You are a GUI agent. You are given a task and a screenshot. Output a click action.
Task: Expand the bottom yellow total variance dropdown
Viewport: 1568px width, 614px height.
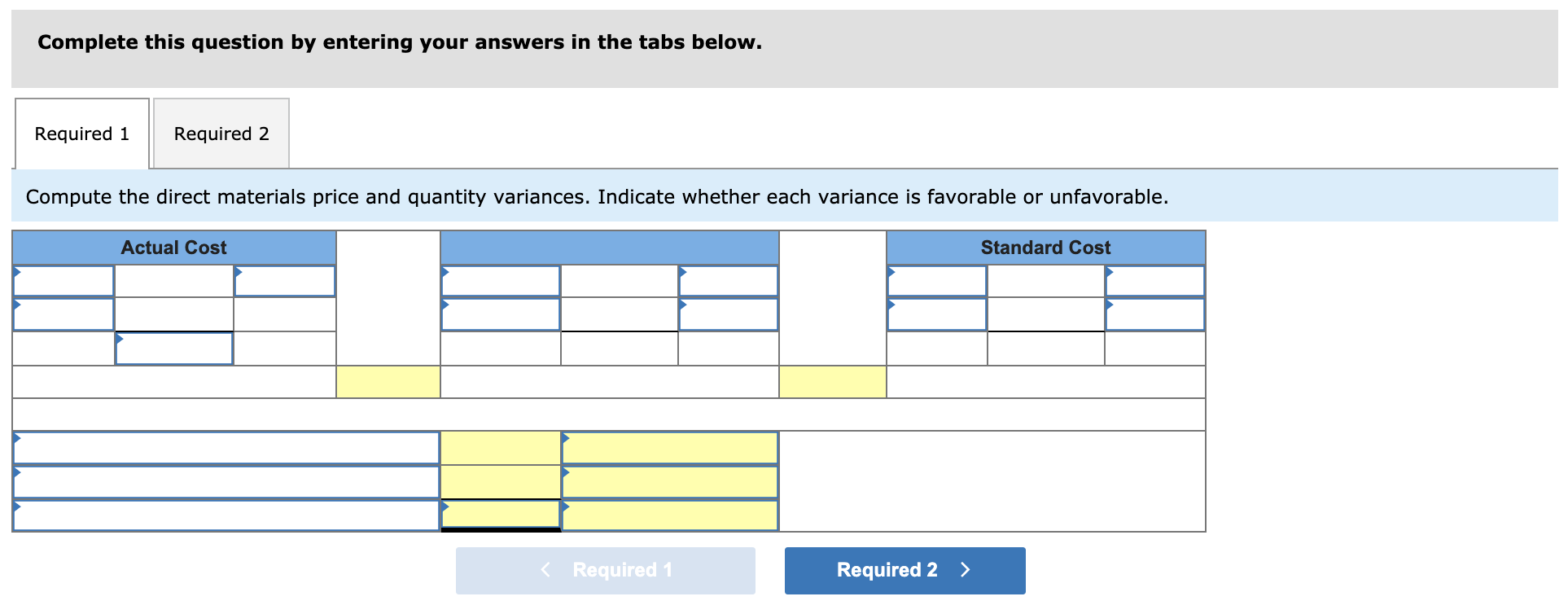pos(668,513)
